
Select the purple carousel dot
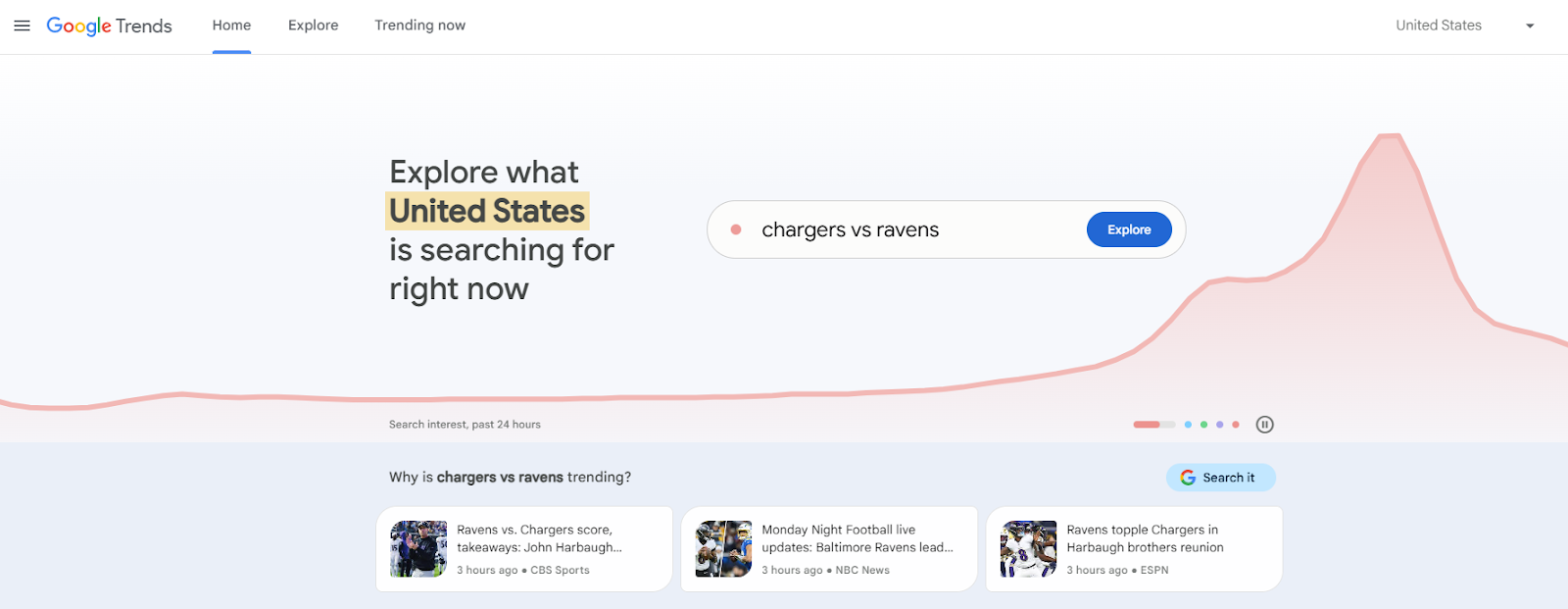pyautogui.click(x=1220, y=424)
